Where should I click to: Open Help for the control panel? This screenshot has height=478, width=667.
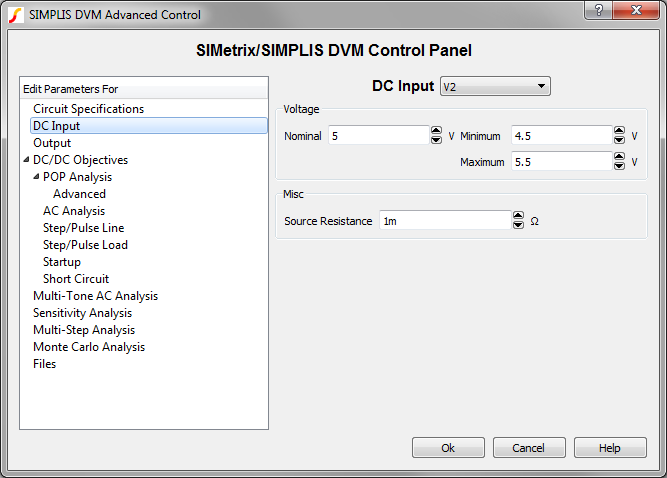click(x=609, y=448)
